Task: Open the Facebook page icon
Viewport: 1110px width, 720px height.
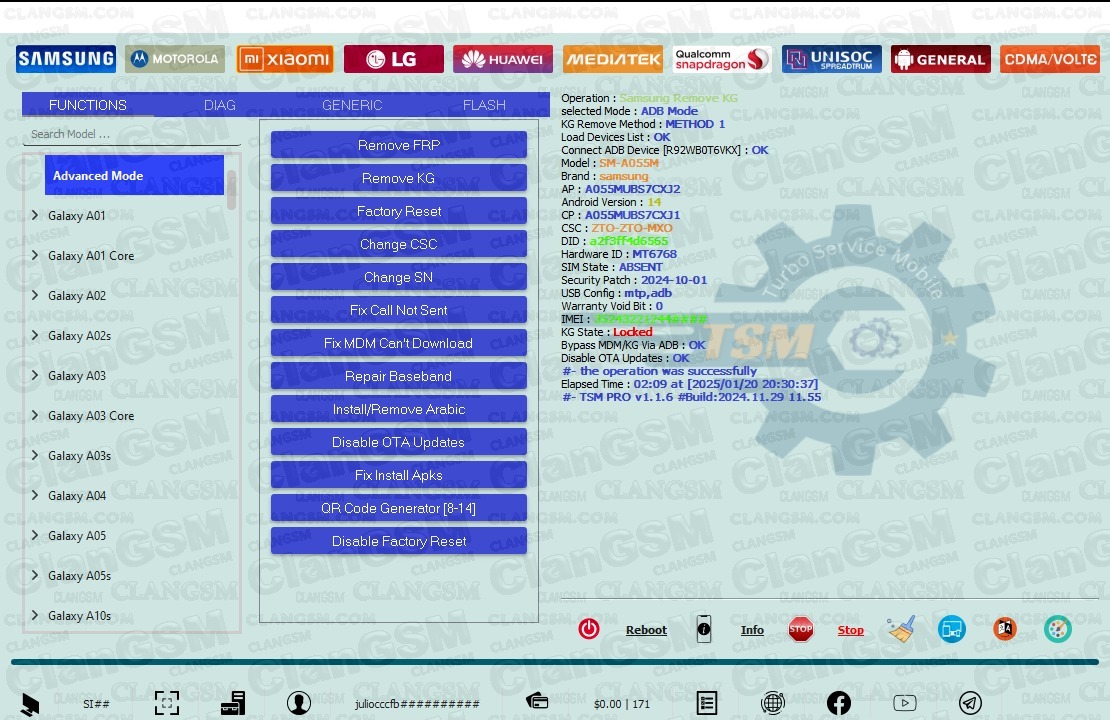Action: click(x=839, y=703)
